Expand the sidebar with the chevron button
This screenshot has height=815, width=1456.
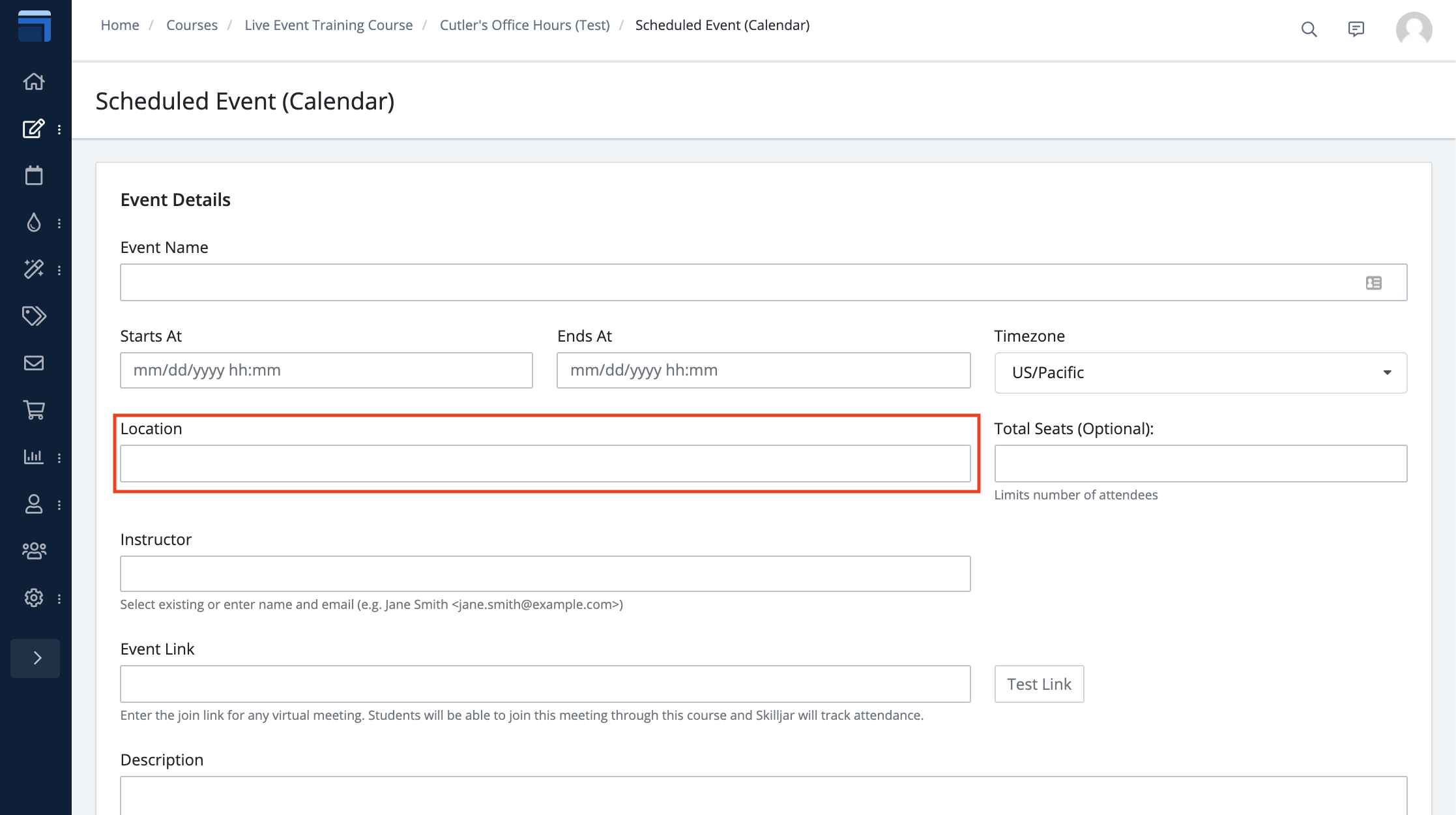point(36,659)
